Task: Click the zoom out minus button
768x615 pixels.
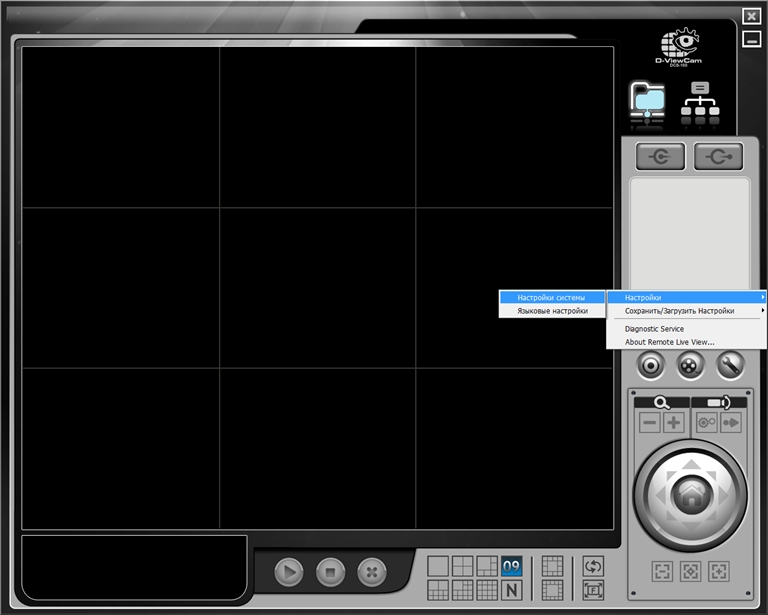Action: [650, 423]
